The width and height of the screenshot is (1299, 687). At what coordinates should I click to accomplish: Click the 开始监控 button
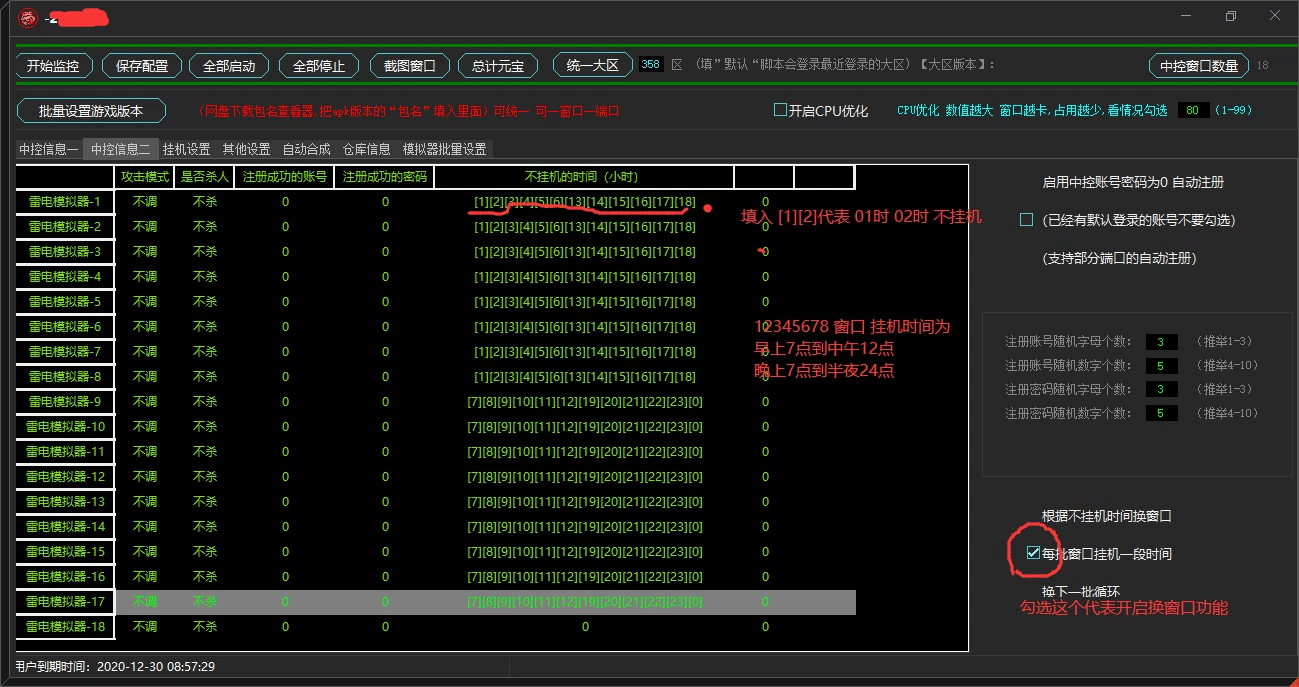(x=54, y=66)
